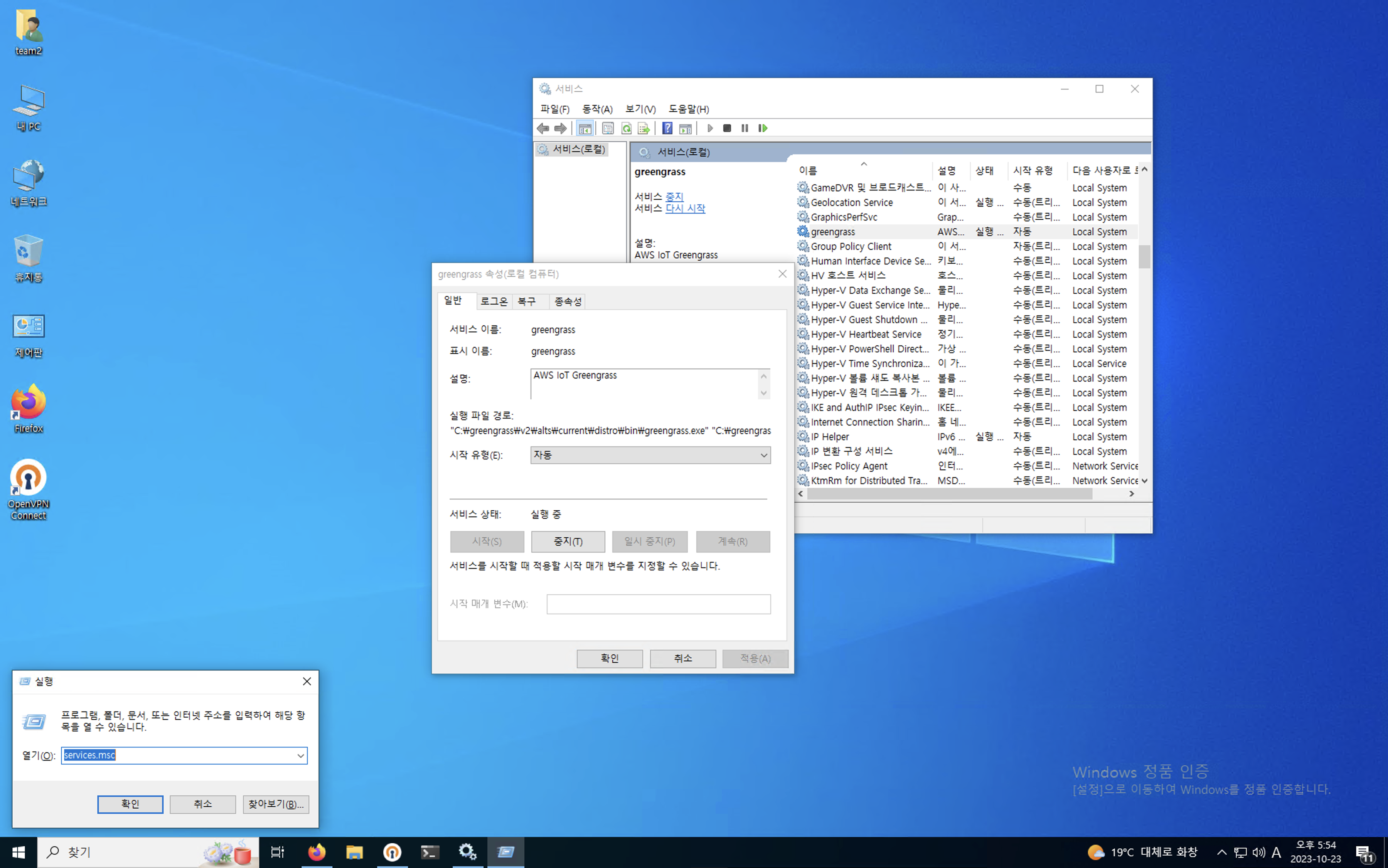Select the IP Helper service row
This screenshot has height=868, width=1388.
(830, 437)
